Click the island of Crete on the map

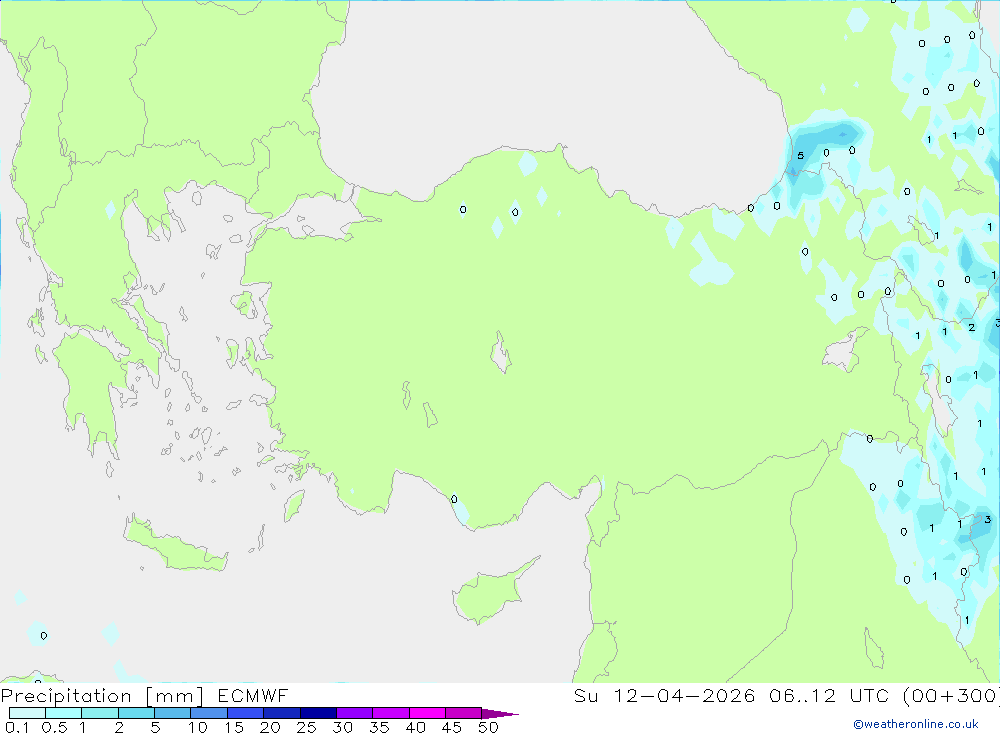tap(175, 546)
